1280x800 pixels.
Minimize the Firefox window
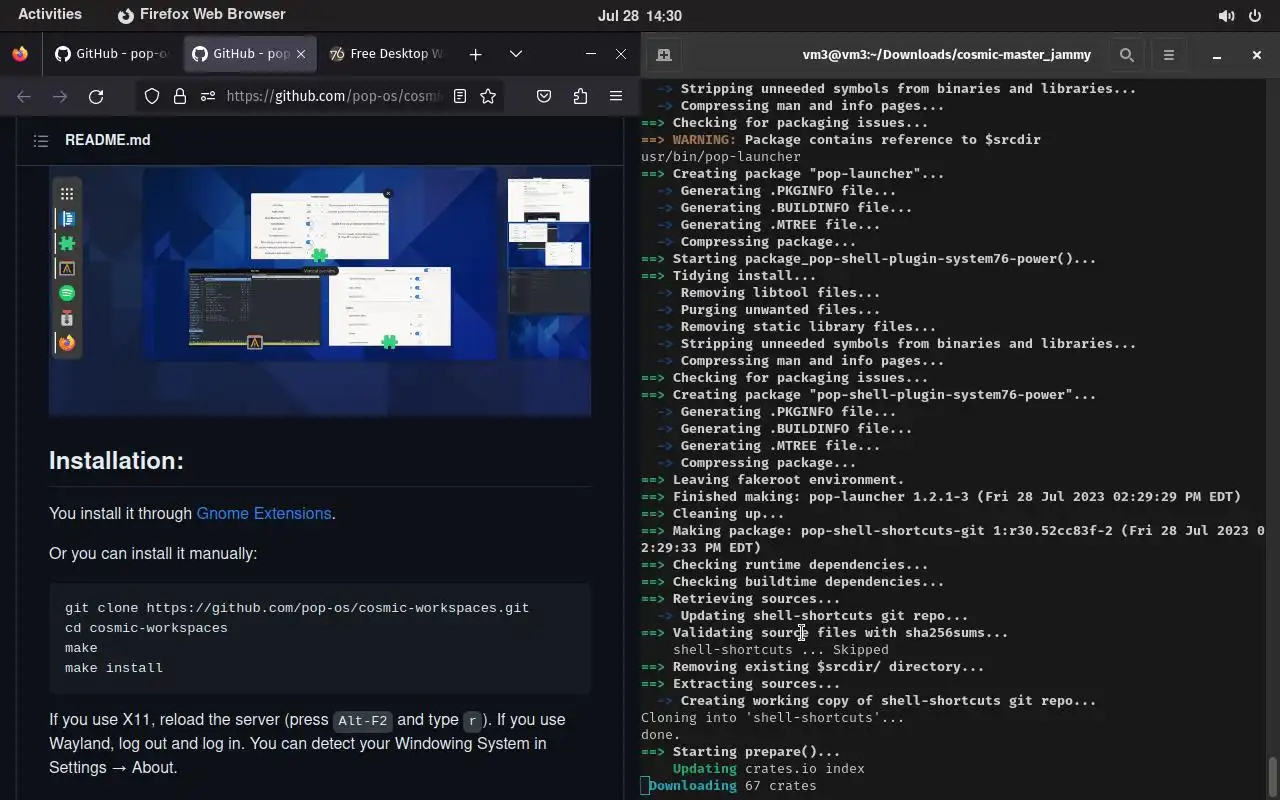[591, 54]
